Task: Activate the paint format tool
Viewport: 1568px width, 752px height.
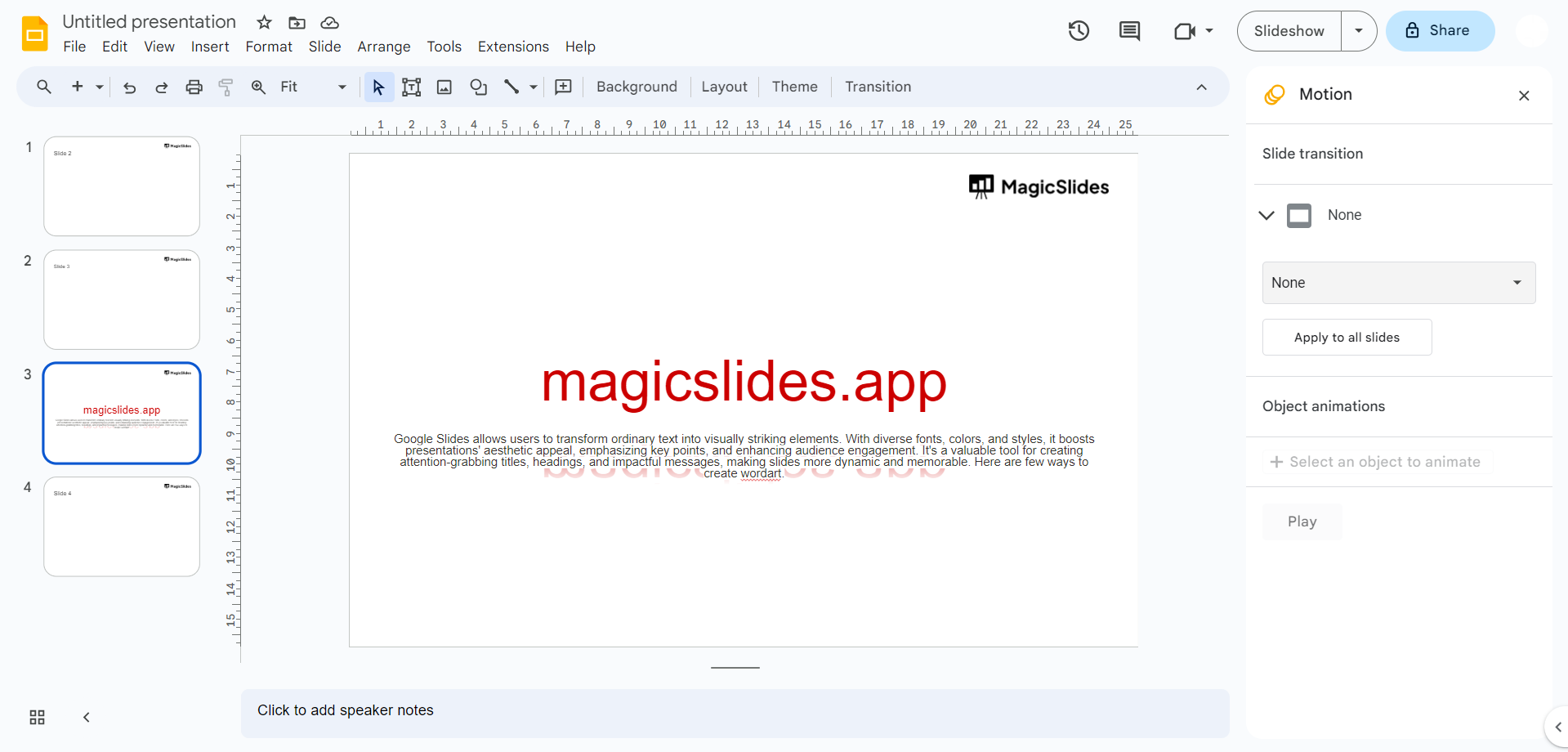Action: coord(226,87)
